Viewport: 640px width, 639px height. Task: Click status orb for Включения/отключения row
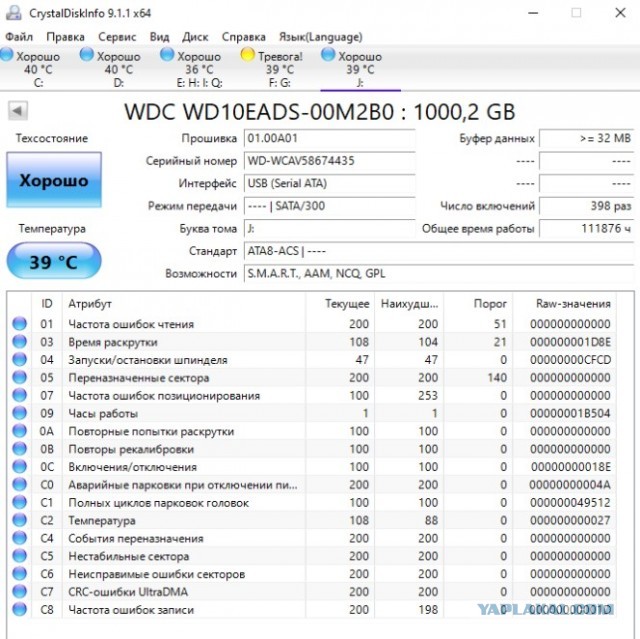(x=19, y=466)
